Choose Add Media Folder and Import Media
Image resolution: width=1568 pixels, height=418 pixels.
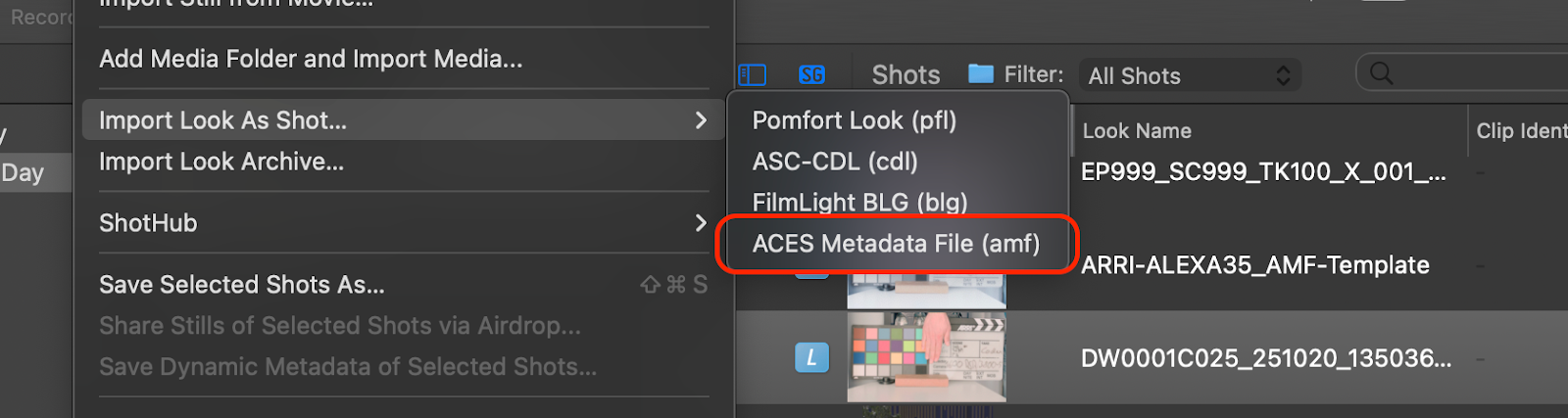pyautogui.click(x=311, y=59)
